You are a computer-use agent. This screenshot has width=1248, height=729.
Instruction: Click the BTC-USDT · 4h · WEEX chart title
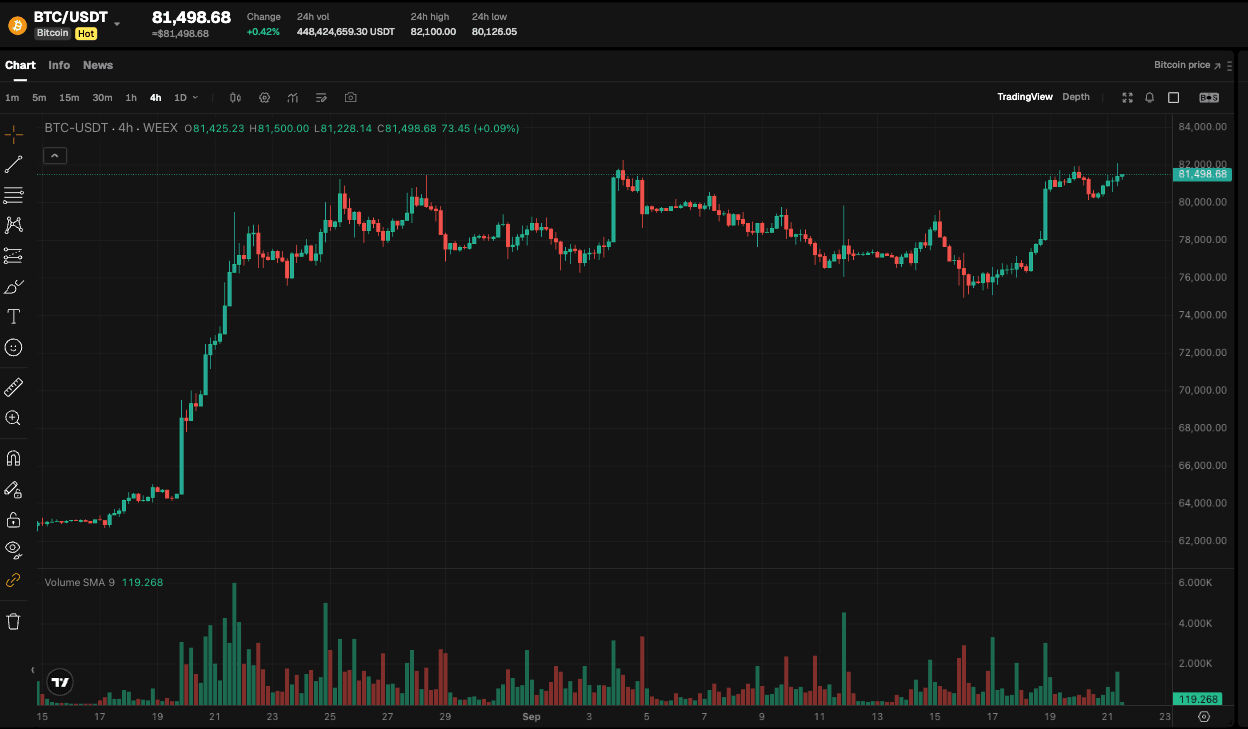pyautogui.click(x=111, y=128)
